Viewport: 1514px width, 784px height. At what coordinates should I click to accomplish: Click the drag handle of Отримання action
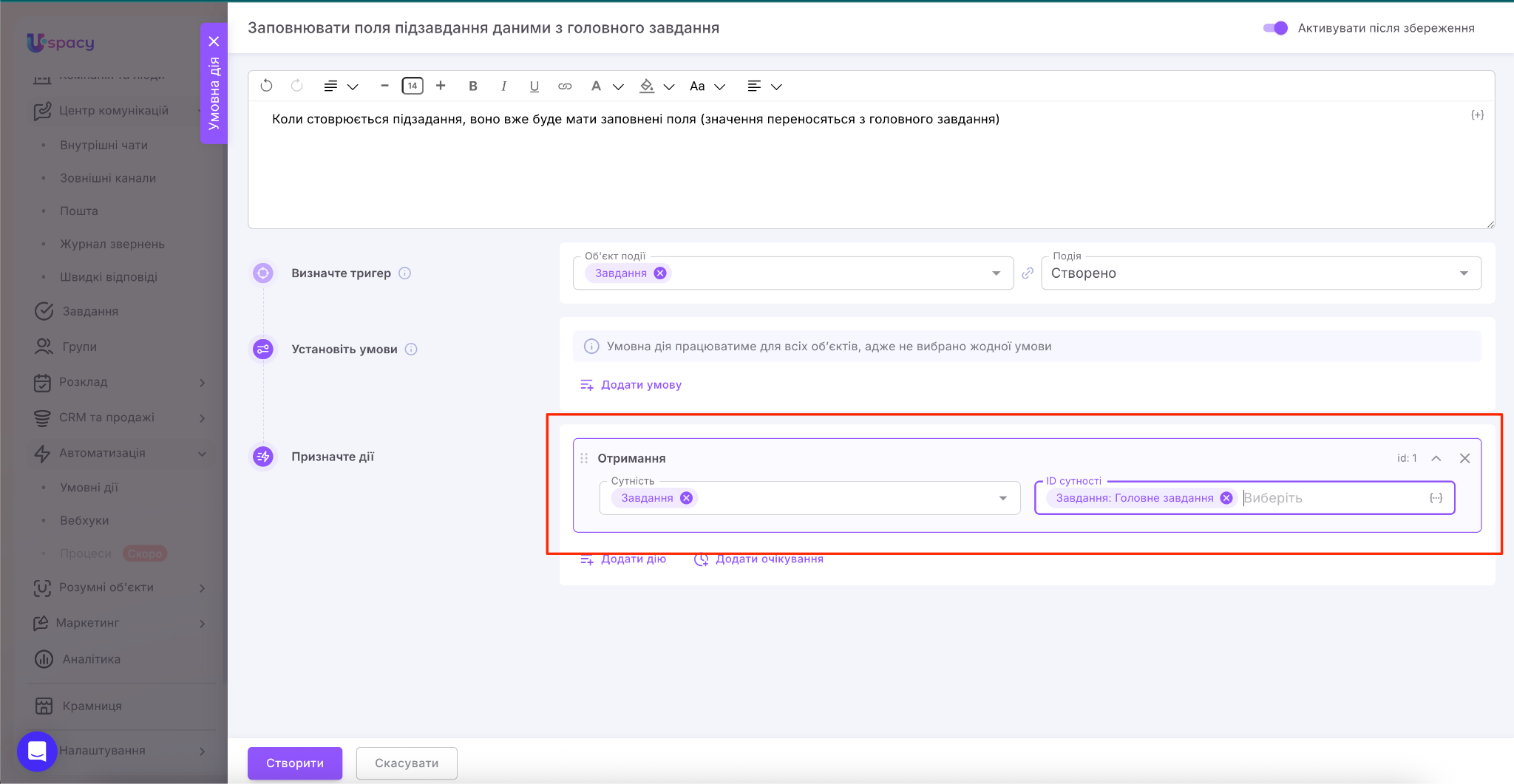[x=584, y=458]
